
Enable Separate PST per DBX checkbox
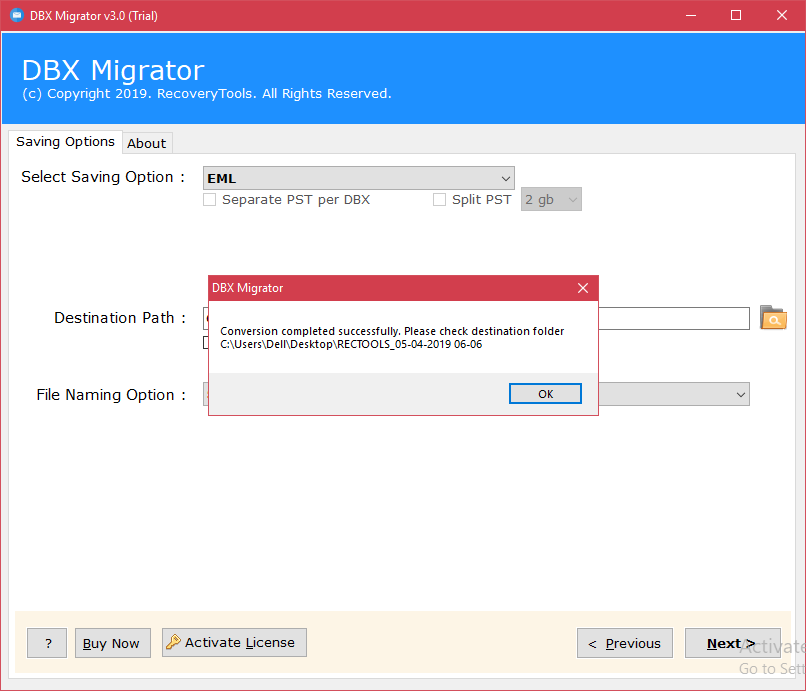click(209, 199)
